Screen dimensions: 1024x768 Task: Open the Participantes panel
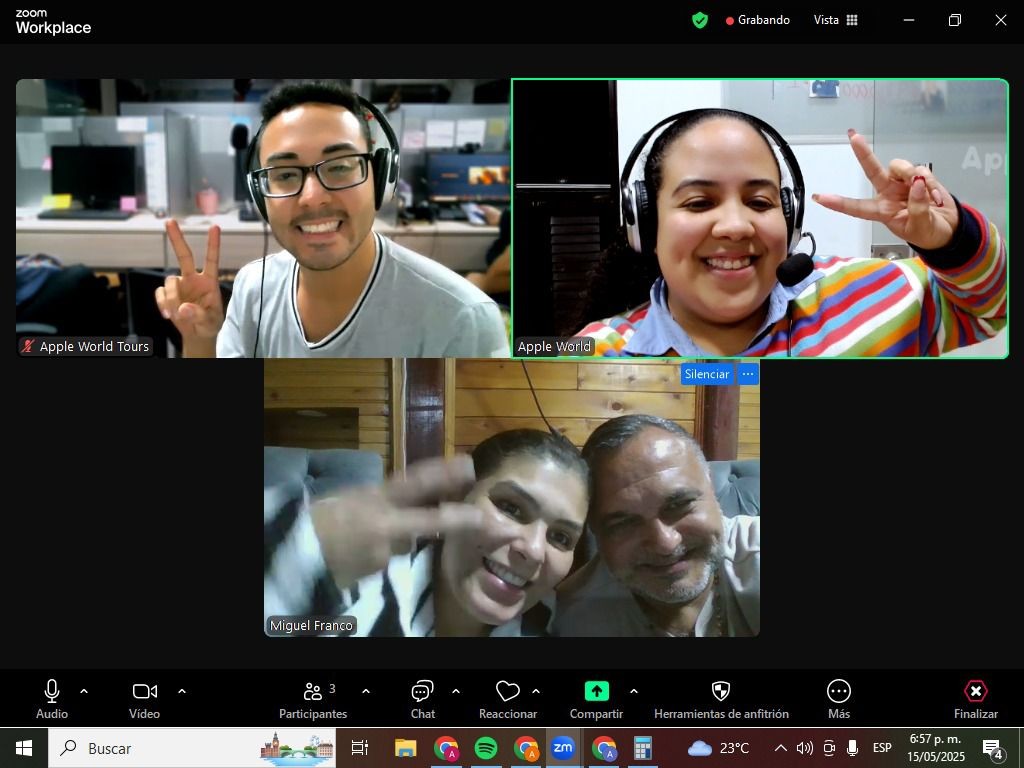313,697
